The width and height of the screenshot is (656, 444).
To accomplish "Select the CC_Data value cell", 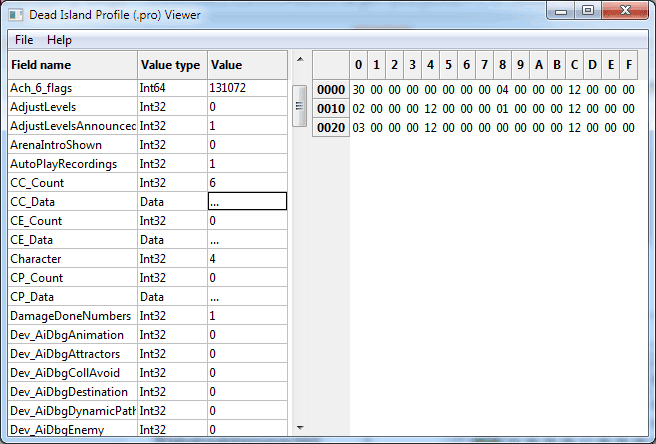I will 246,201.
